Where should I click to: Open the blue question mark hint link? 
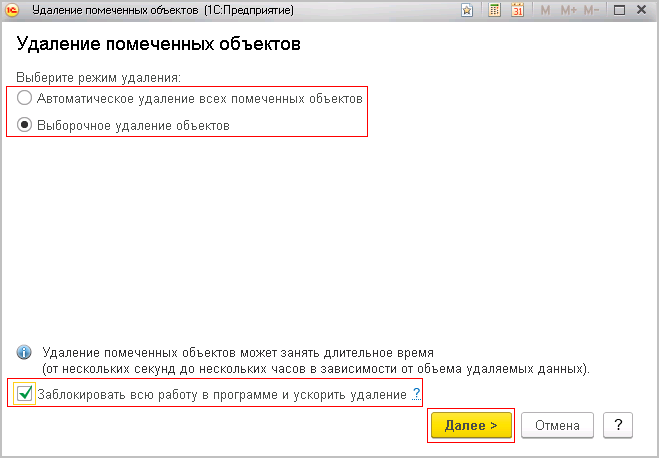pyautogui.click(x=416, y=394)
